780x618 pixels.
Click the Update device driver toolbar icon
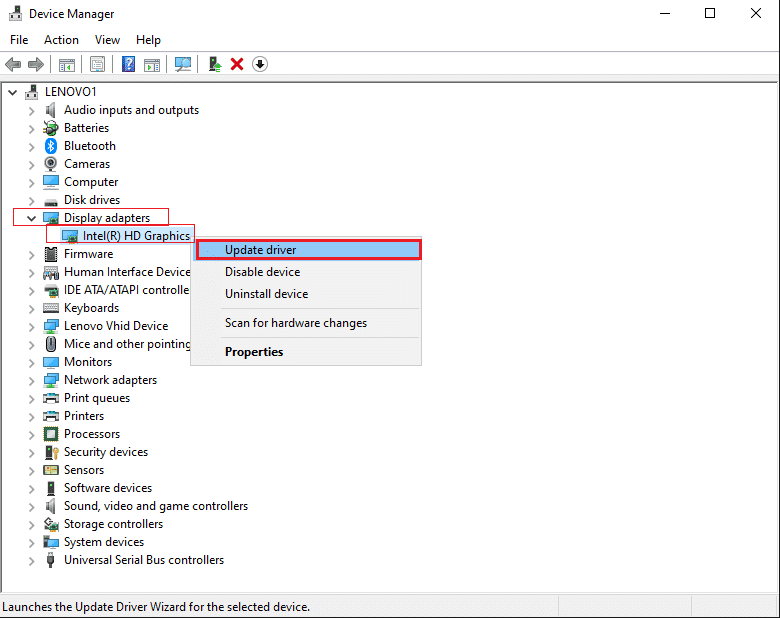[214, 64]
